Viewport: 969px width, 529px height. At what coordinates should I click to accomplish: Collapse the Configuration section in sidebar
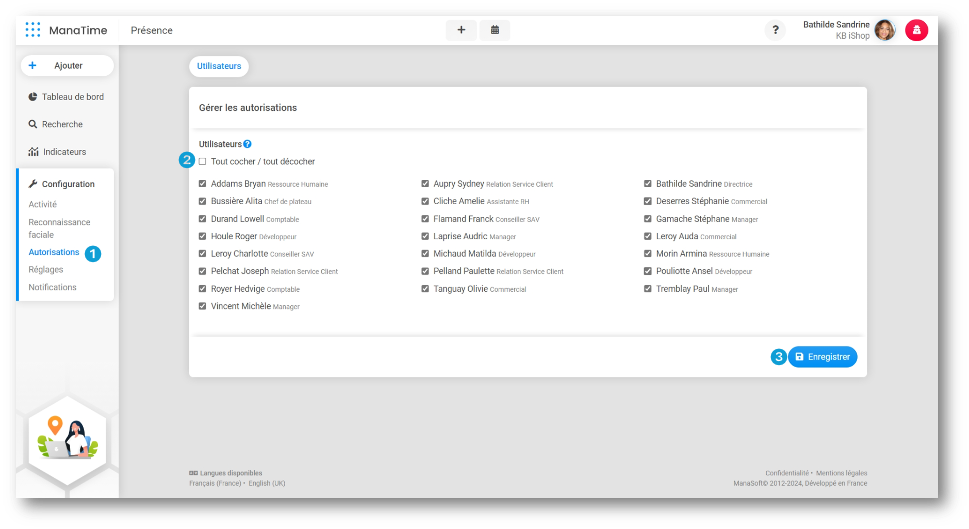tap(67, 184)
